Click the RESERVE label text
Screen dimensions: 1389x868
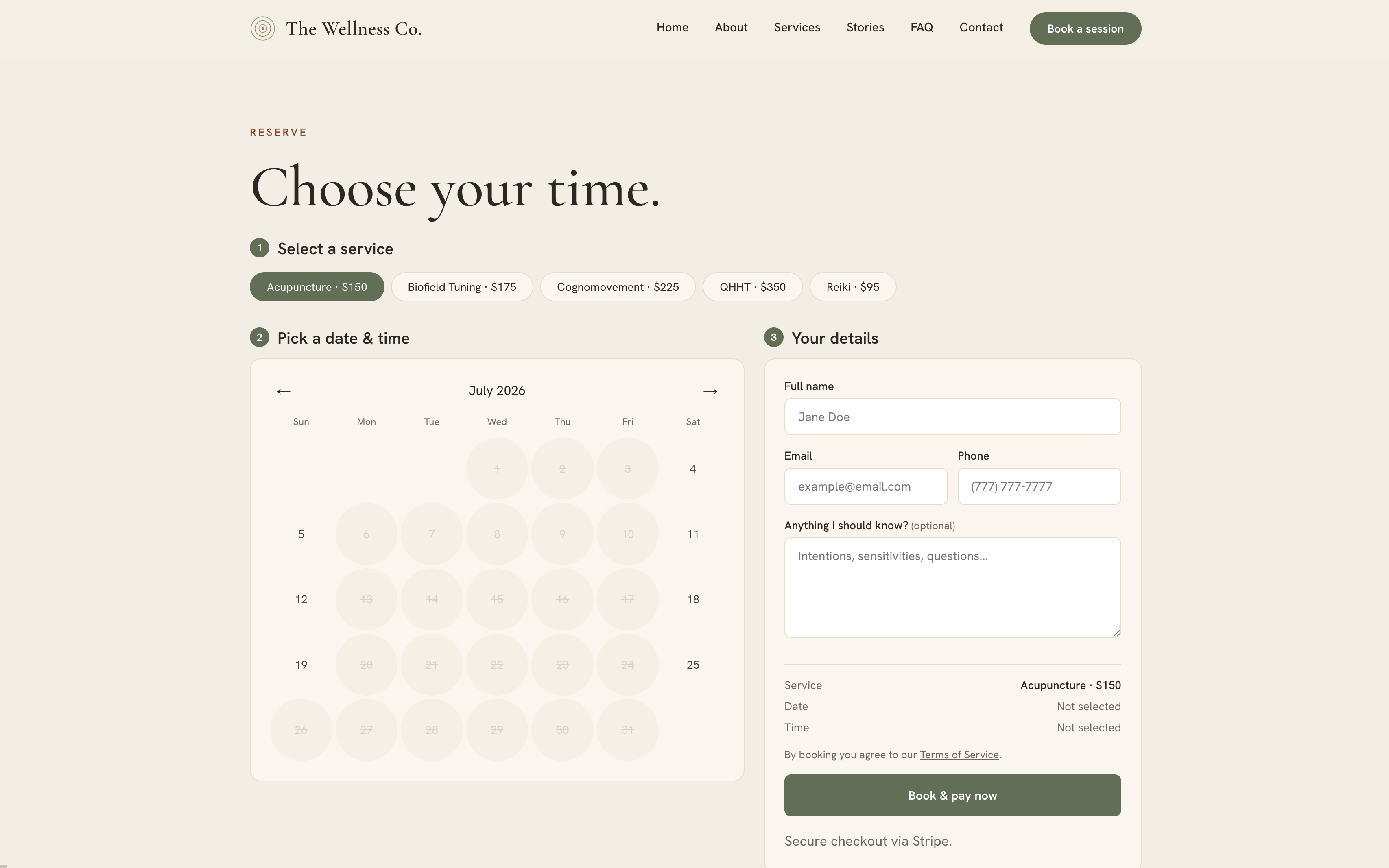(278, 133)
